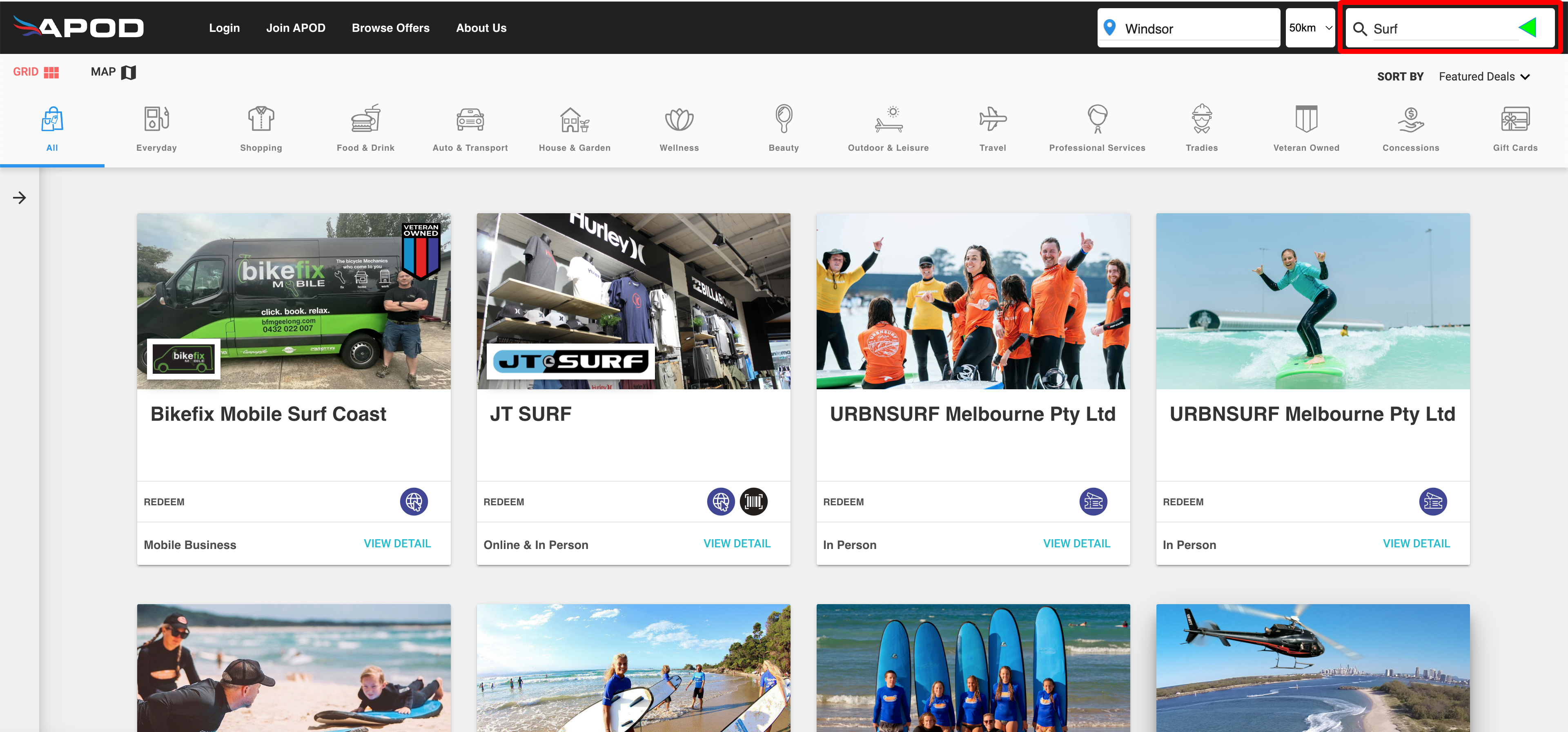Open the About Us page
1568x732 pixels.
tap(481, 28)
